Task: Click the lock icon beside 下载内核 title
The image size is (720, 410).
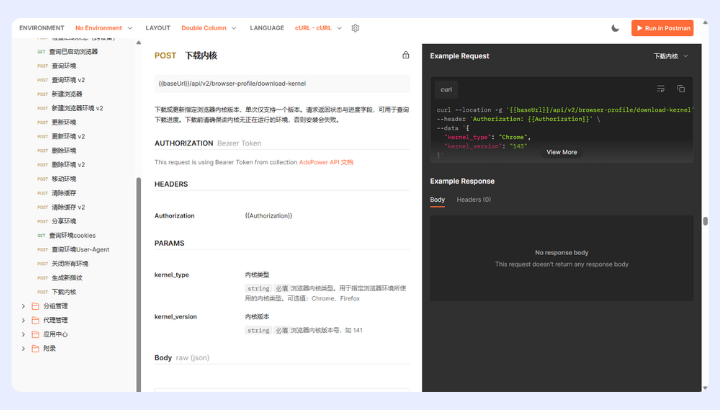Action: tap(405, 55)
